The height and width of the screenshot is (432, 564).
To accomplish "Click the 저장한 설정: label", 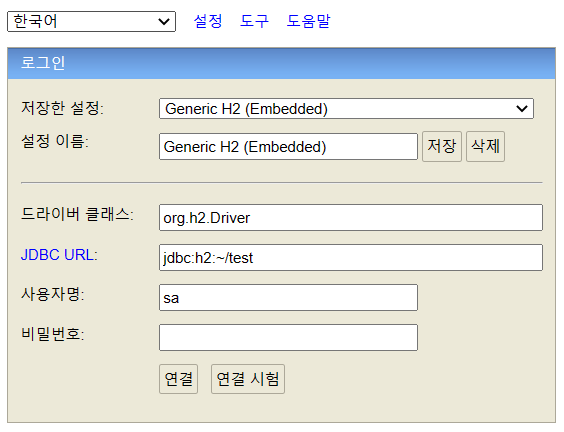I will pos(63,108).
